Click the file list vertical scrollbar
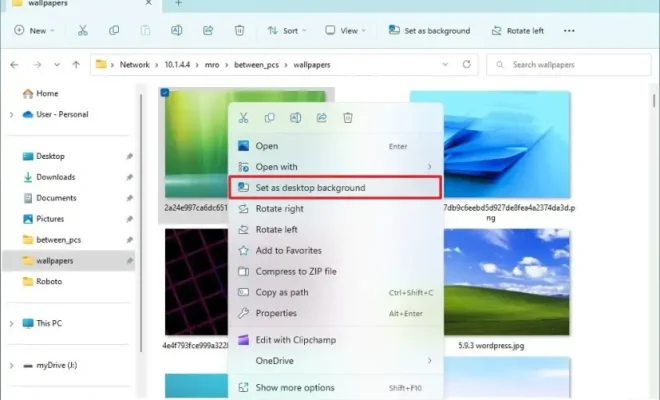660x400 pixels. coord(654,101)
